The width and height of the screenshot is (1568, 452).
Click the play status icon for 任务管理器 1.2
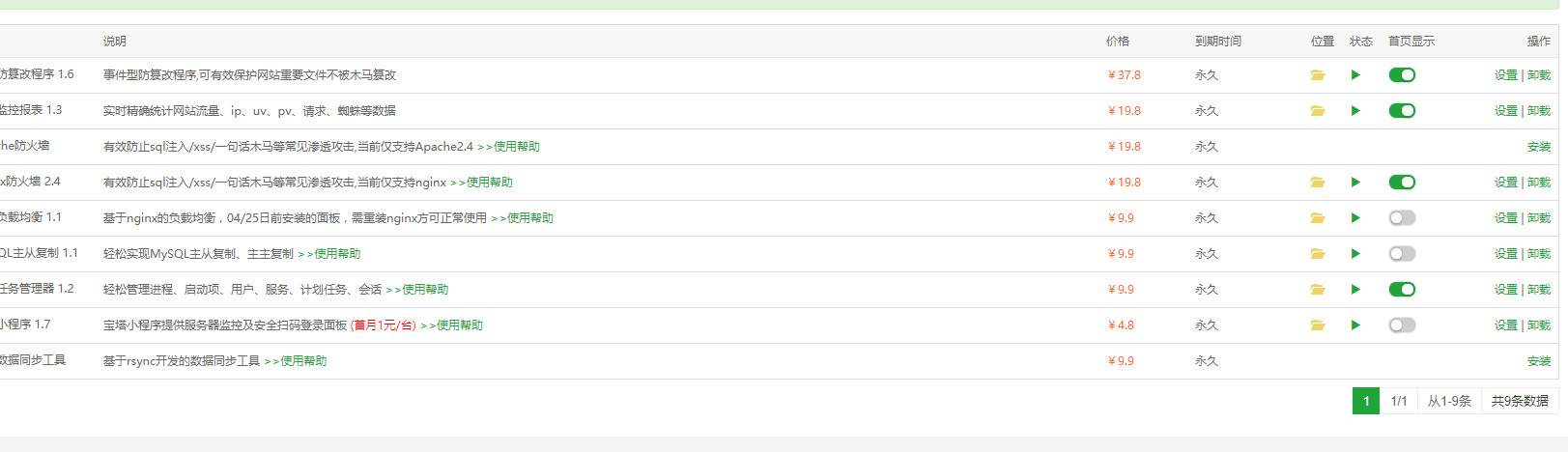[1355, 290]
